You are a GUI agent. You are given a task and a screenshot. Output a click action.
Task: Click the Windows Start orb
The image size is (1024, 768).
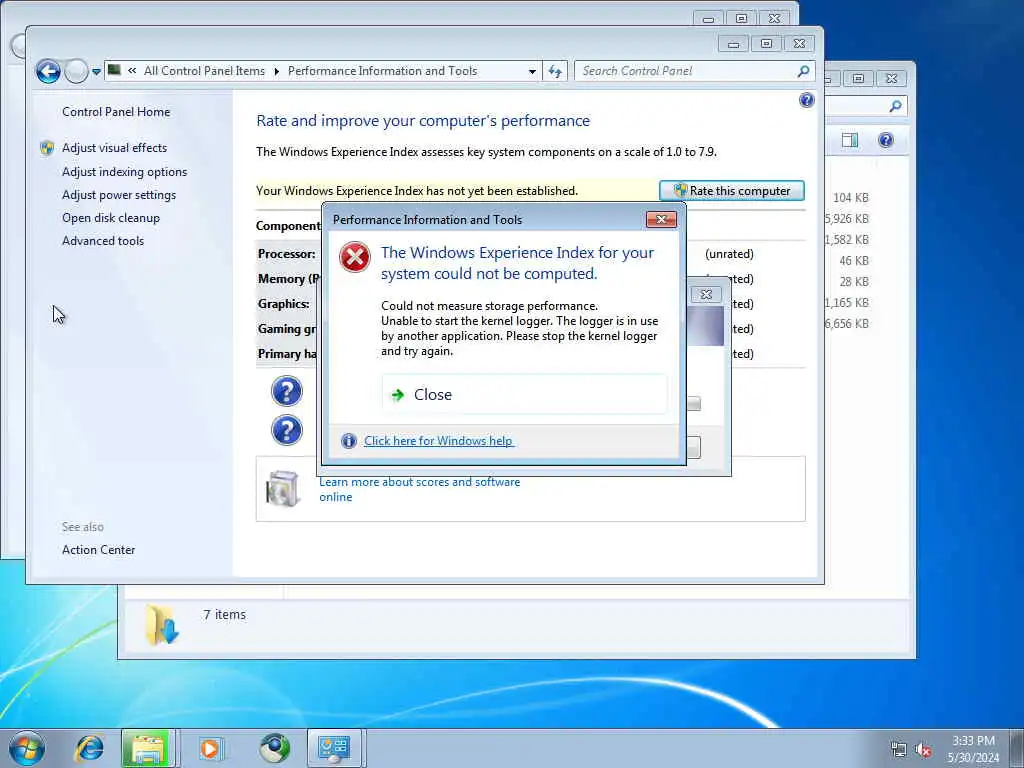pos(27,748)
